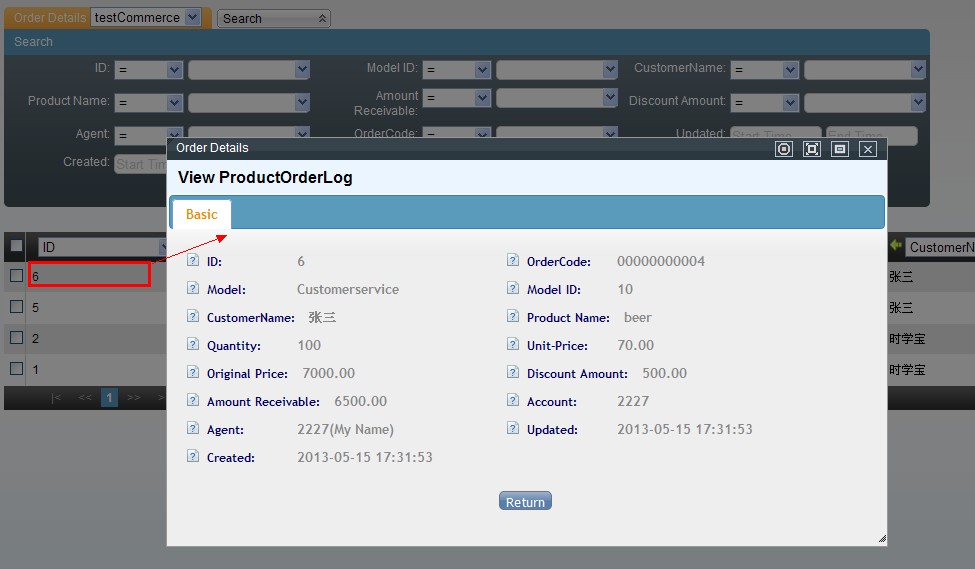The height and width of the screenshot is (569, 975).
Task: Select the Order Details tab at top
Action: point(50,18)
